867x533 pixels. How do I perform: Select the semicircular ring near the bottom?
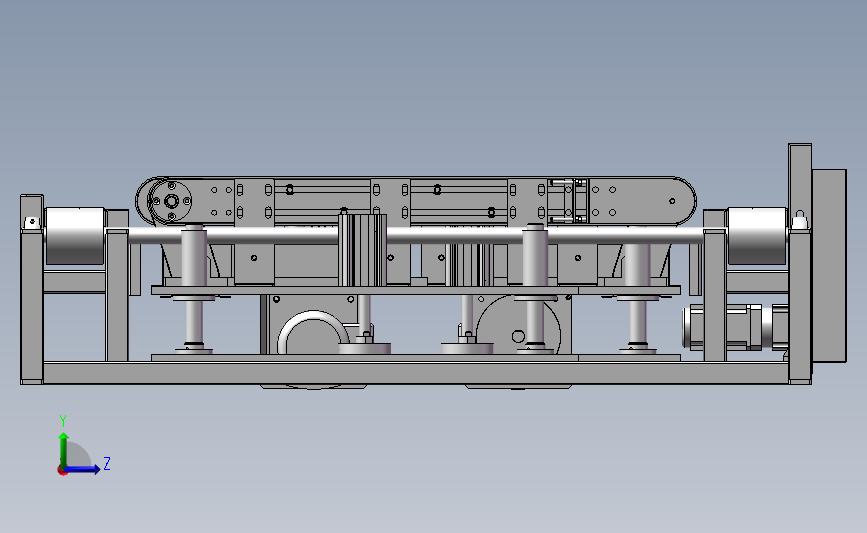pyautogui.click(x=313, y=332)
